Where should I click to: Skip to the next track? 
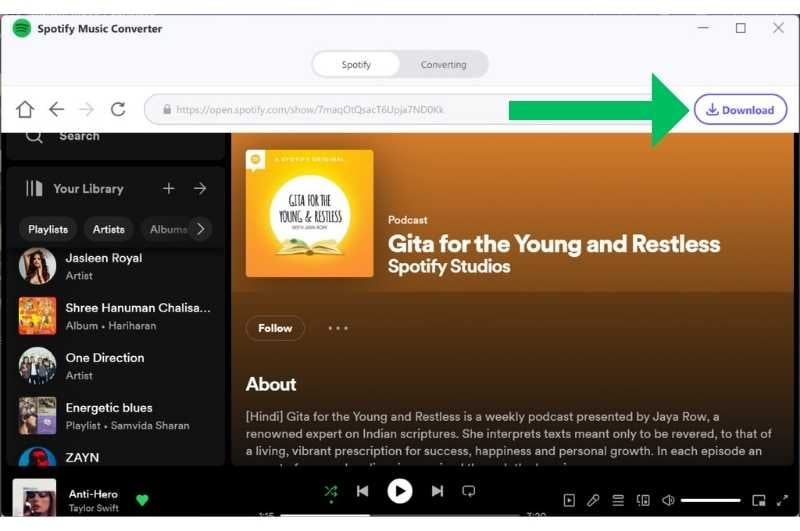(437, 491)
